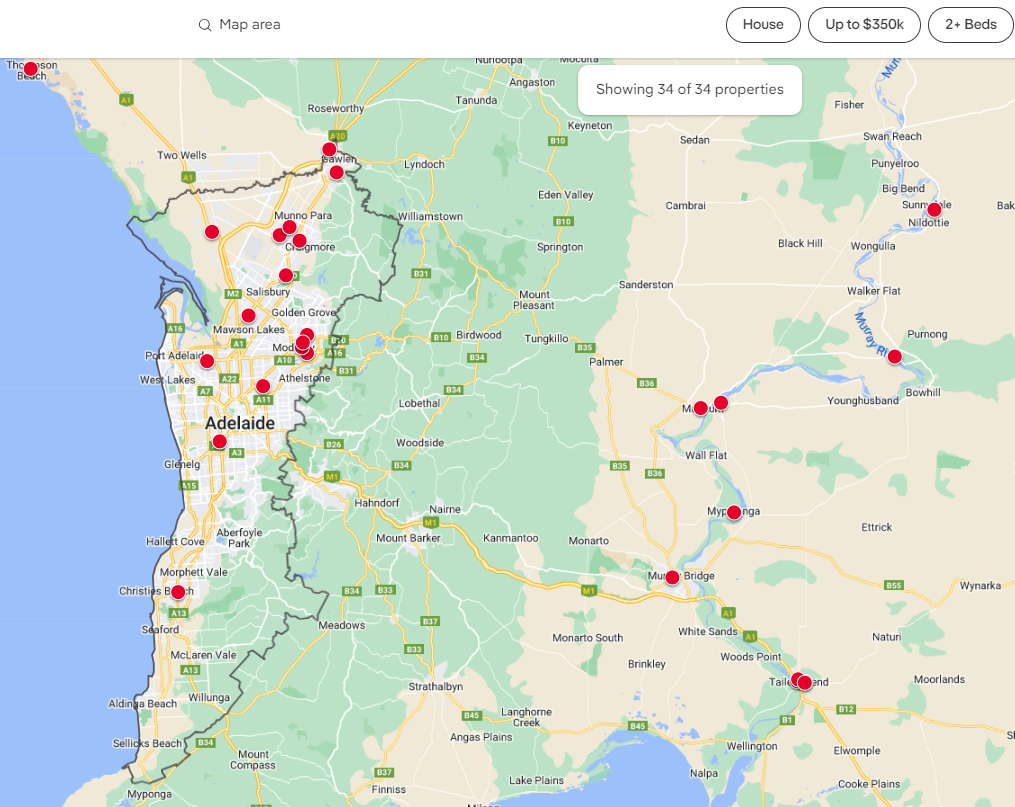The width and height of the screenshot is (1015, 807).
Task: Click the marker just below Adelaide label
Action: [x=220, y=442]
